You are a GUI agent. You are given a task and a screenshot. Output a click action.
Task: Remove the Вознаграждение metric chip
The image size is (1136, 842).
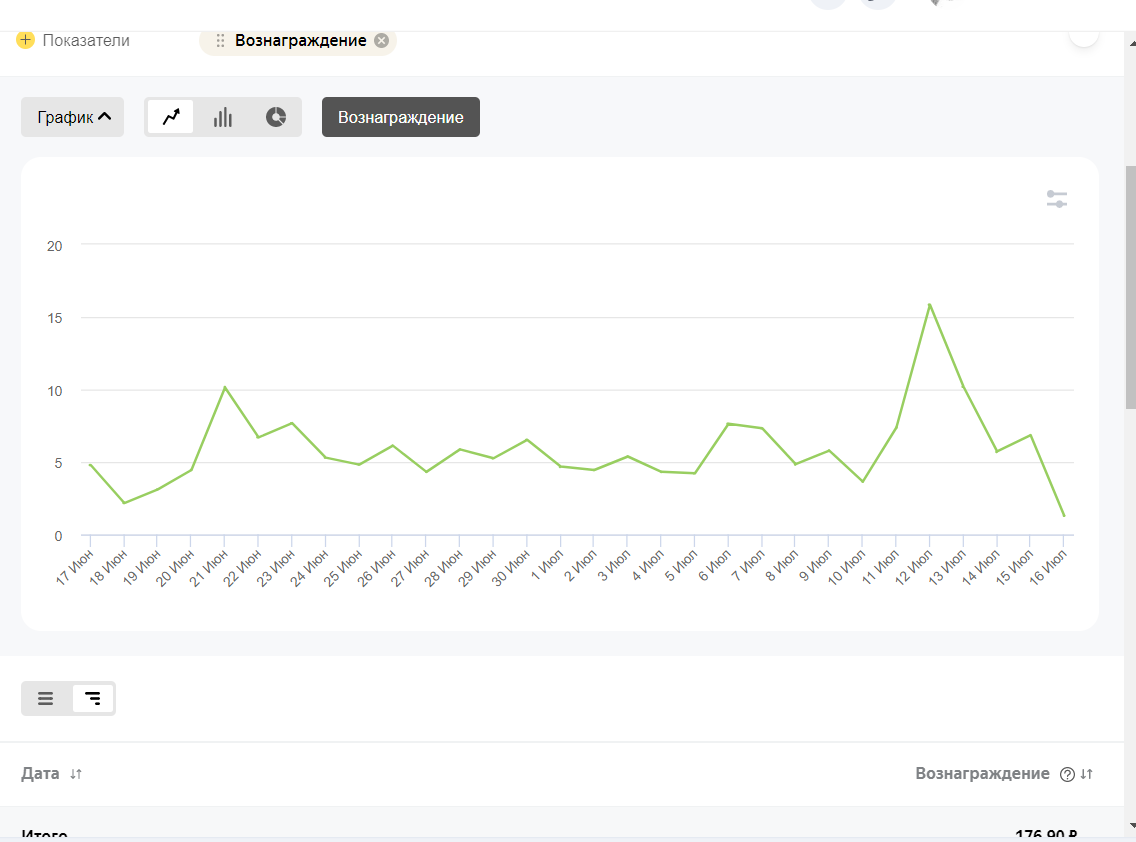(x=381, y=41)
